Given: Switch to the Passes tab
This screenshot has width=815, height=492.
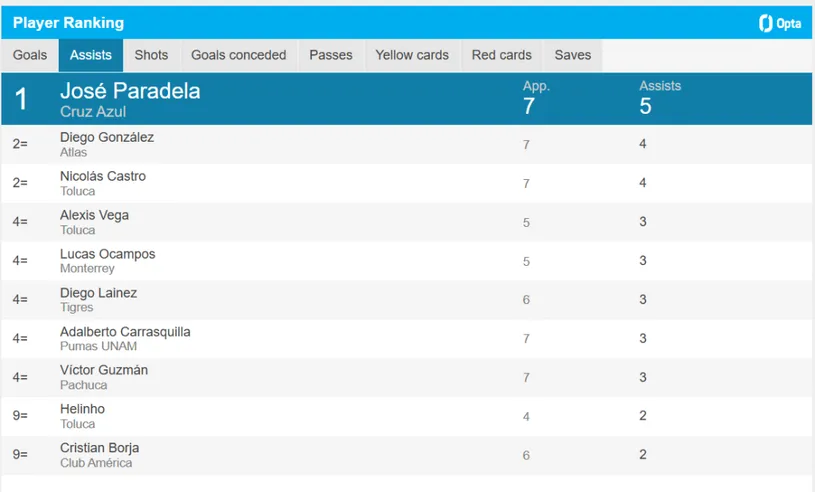Looking at the screenshot, I should (x=330, y=55).
